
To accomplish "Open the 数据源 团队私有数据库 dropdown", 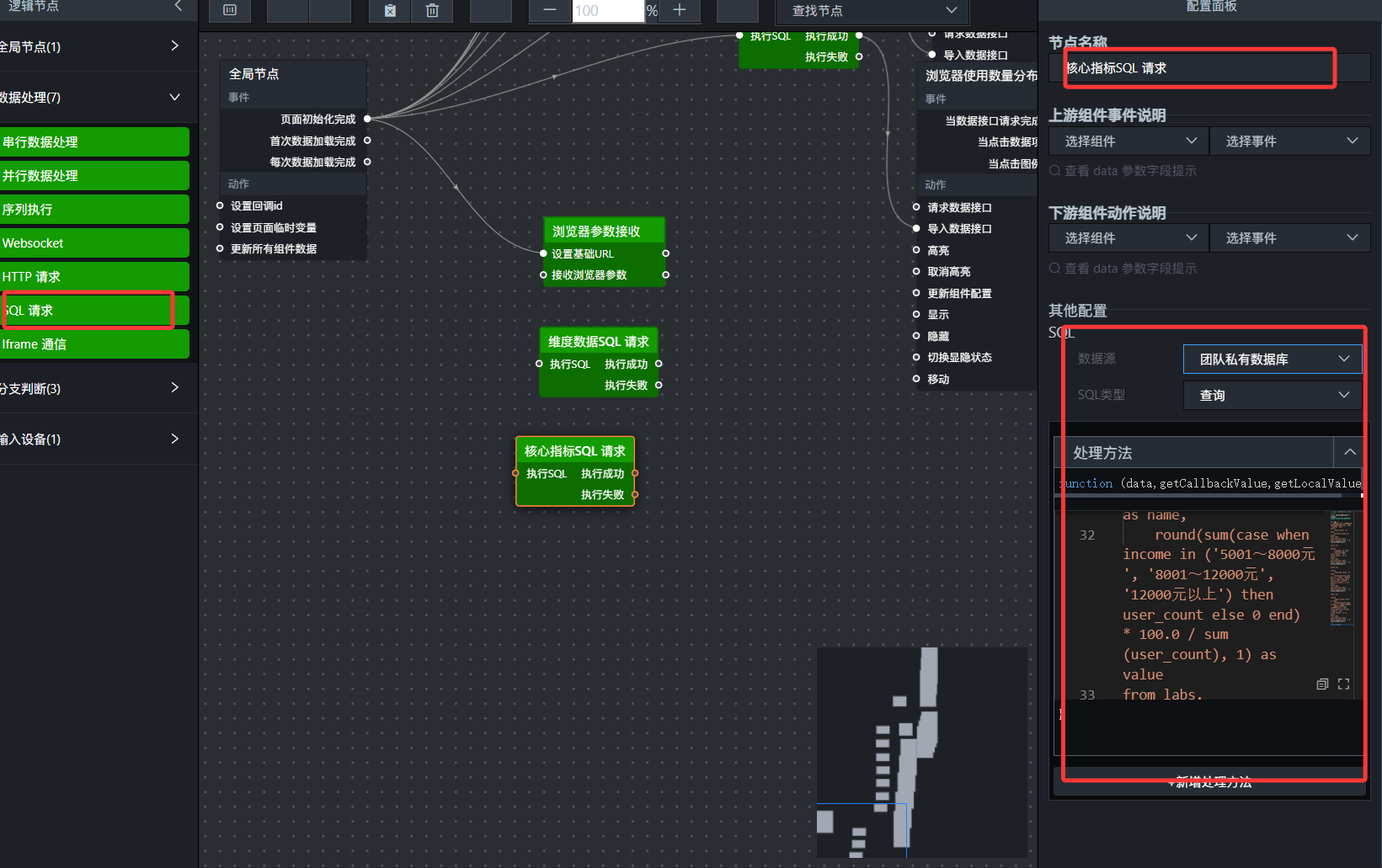I will 1273,359.
